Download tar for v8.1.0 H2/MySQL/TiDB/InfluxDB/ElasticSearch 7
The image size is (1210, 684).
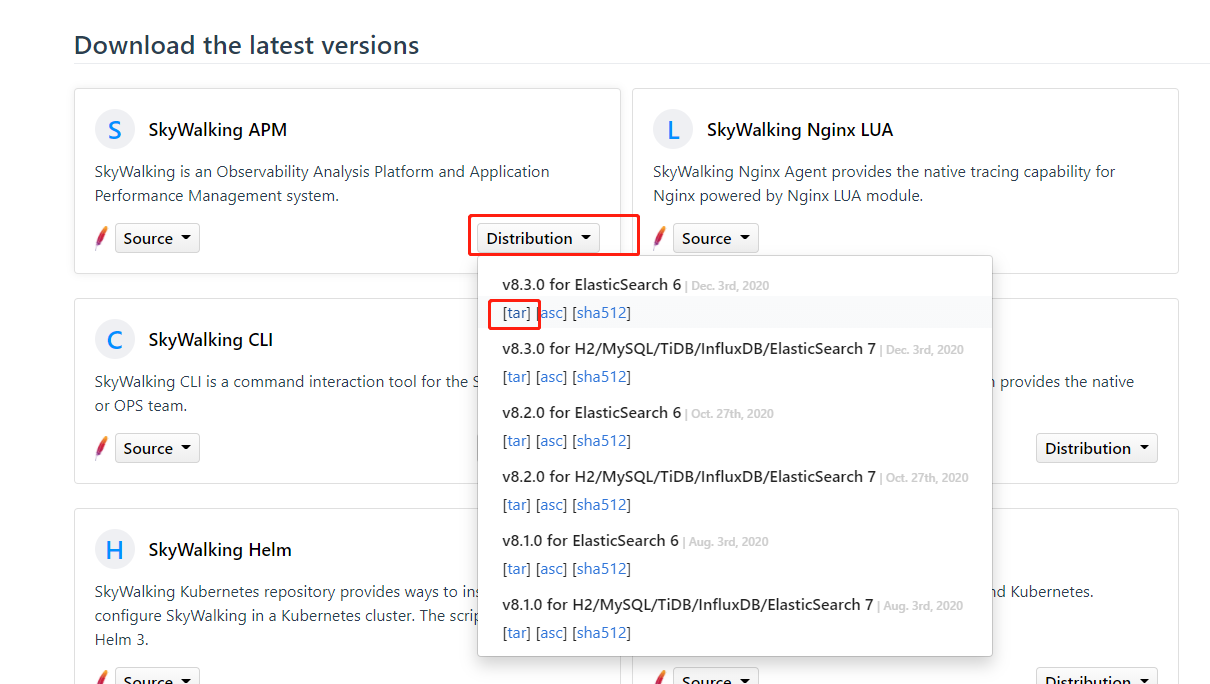pos(516,633)
